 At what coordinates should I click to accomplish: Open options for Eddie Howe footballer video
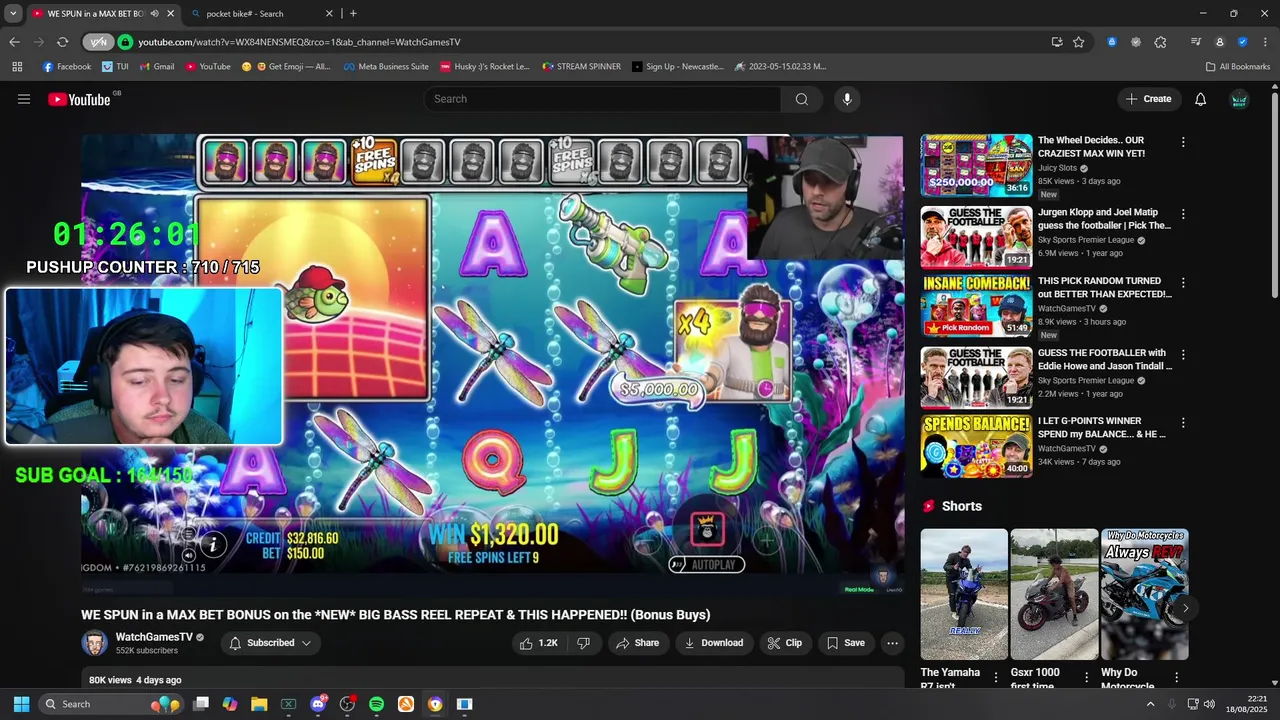[x=1183, y=355]
